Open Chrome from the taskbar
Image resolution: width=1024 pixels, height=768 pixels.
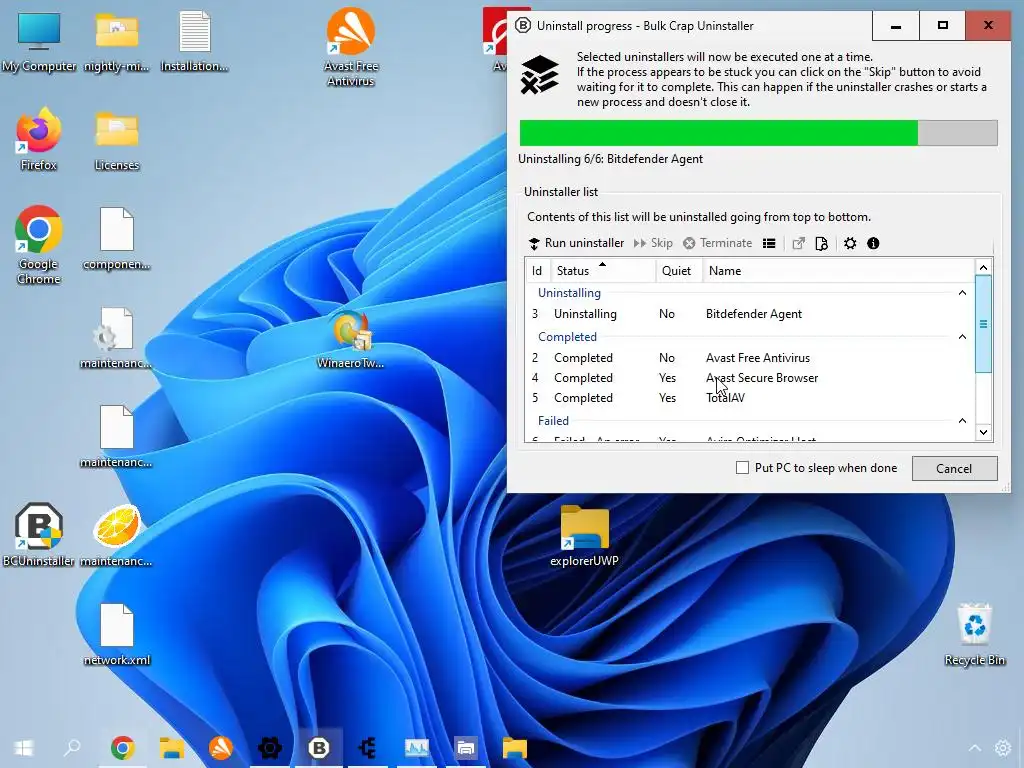(123, 748)
